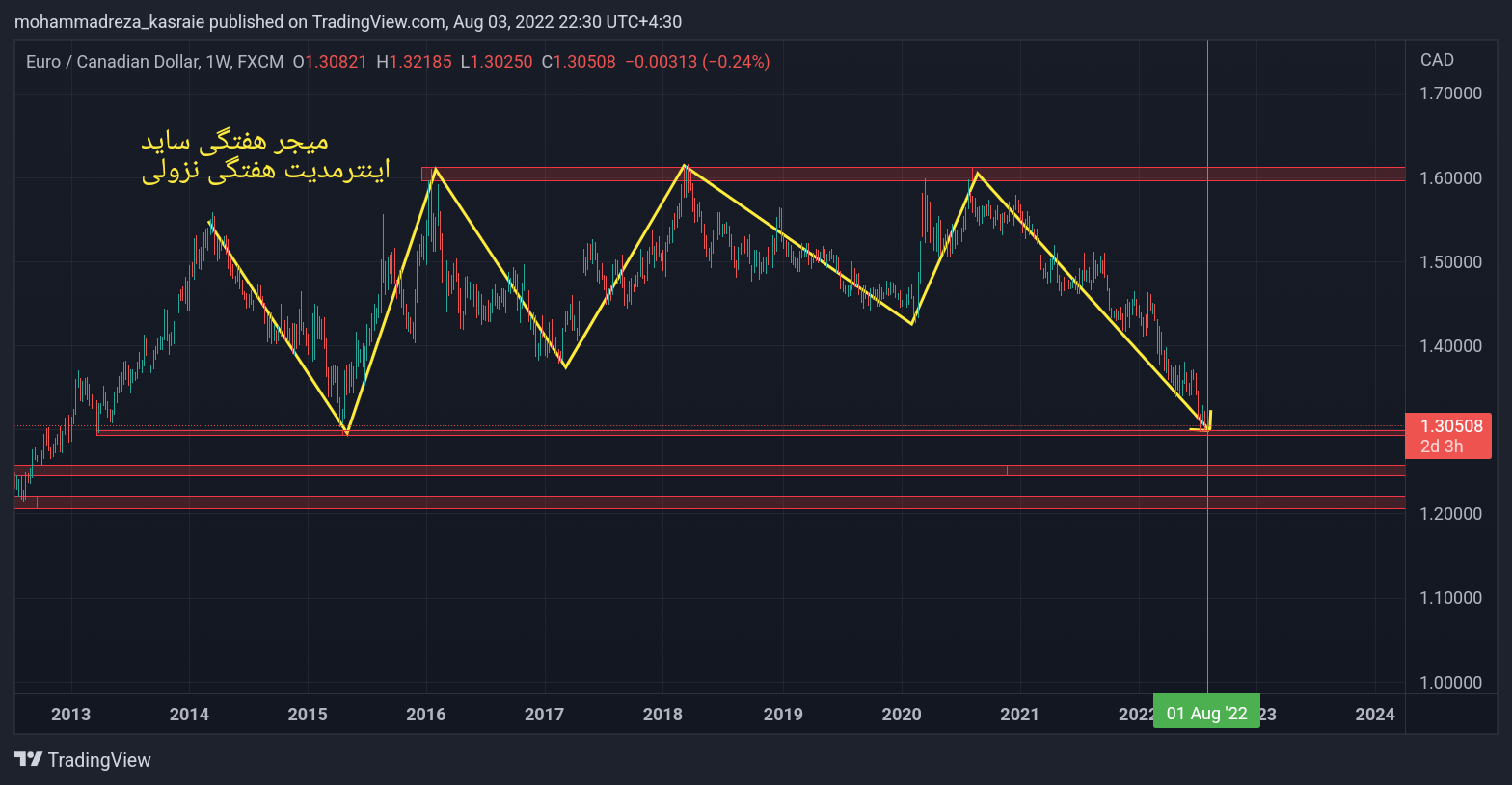The width and height of the screenshot is (1512, 785).
Task: Click the 1.40000 price axis label
Action: (1450, 346)
